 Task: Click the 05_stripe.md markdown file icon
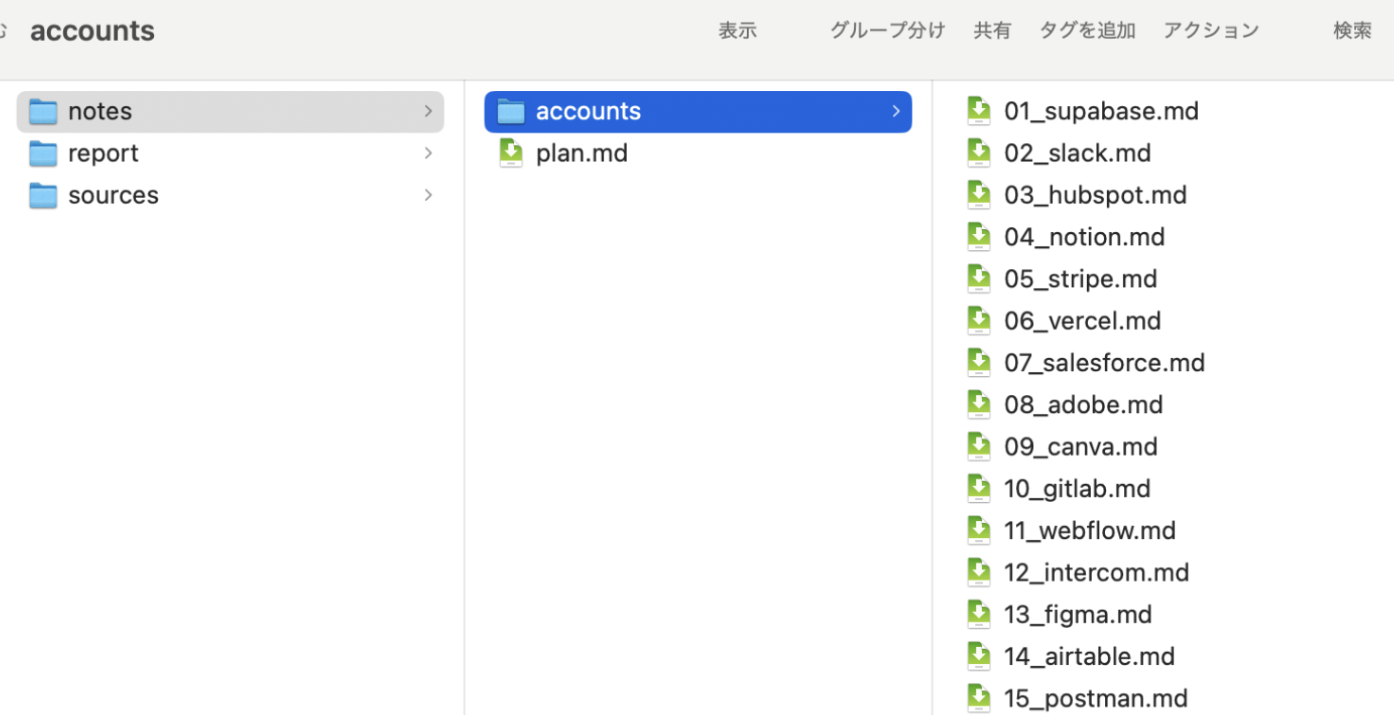[979, 279]
